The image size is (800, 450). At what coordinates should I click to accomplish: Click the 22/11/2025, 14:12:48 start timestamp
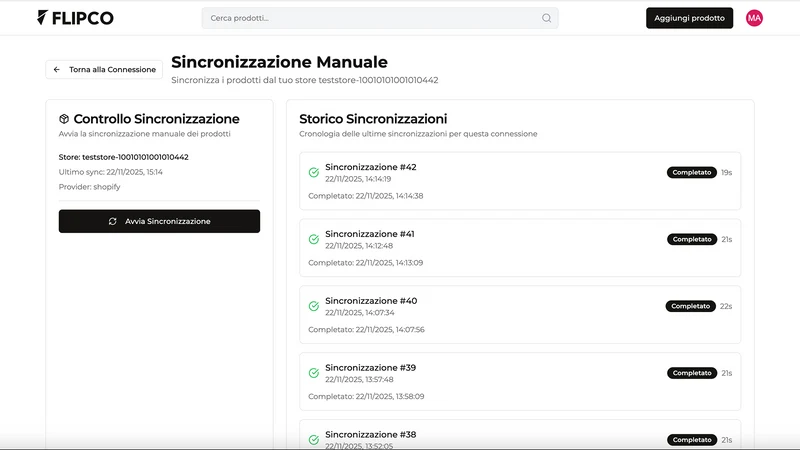click(359, 246)
